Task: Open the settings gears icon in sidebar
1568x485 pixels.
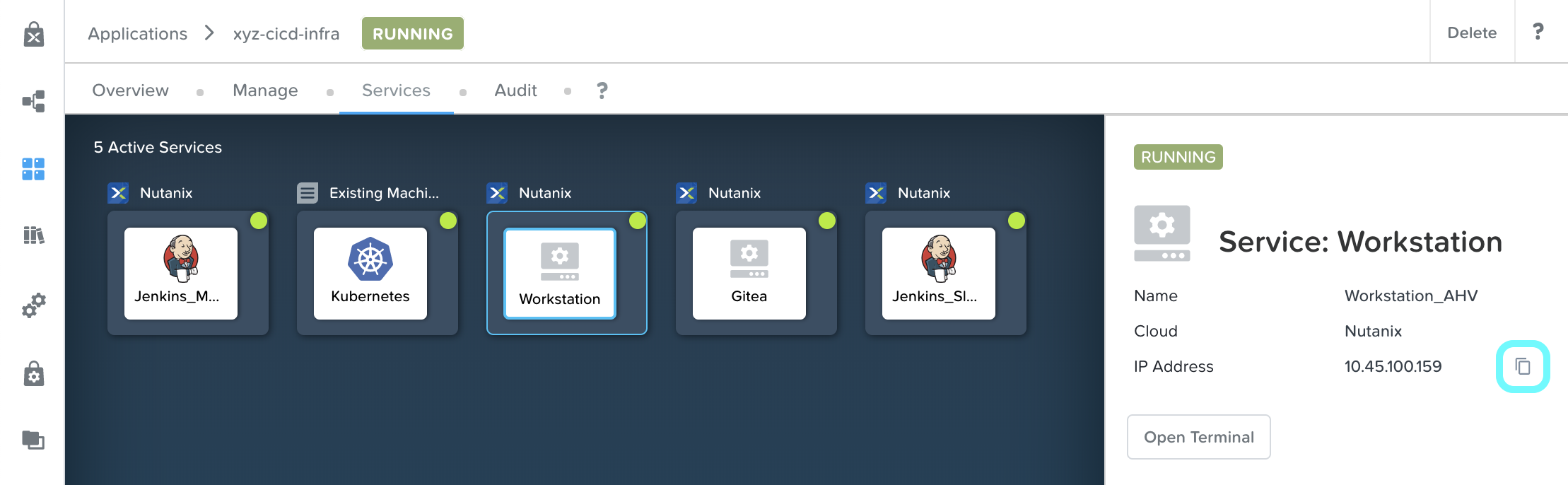Action: 33,305
